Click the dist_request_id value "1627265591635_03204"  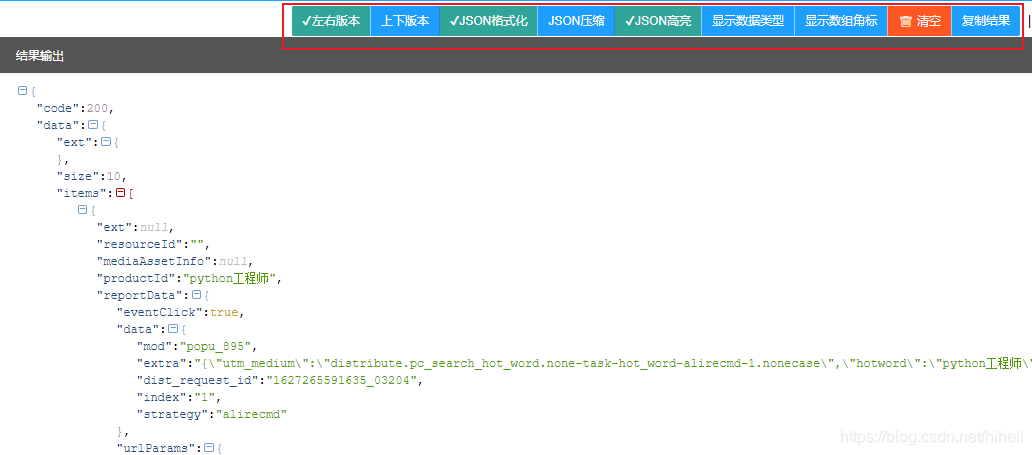coord(340,381)
